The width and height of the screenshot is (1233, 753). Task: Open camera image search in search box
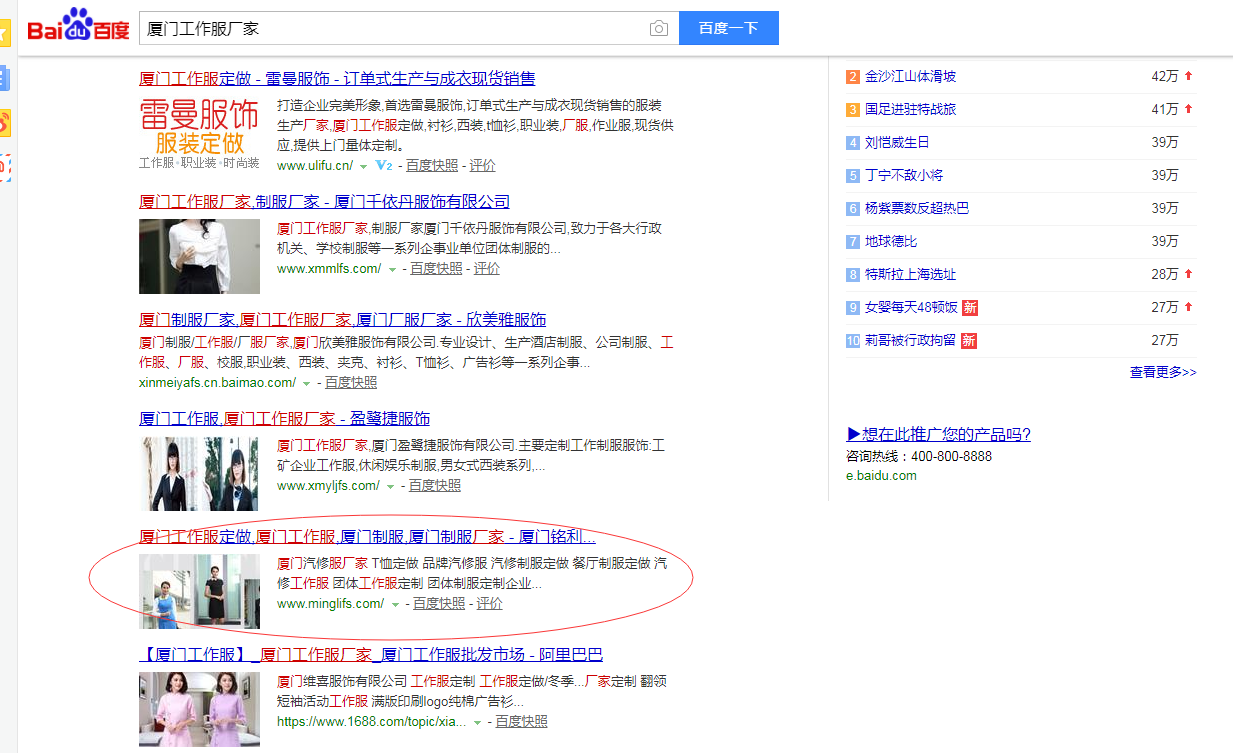pyautogui.click(x=658, y=29)
